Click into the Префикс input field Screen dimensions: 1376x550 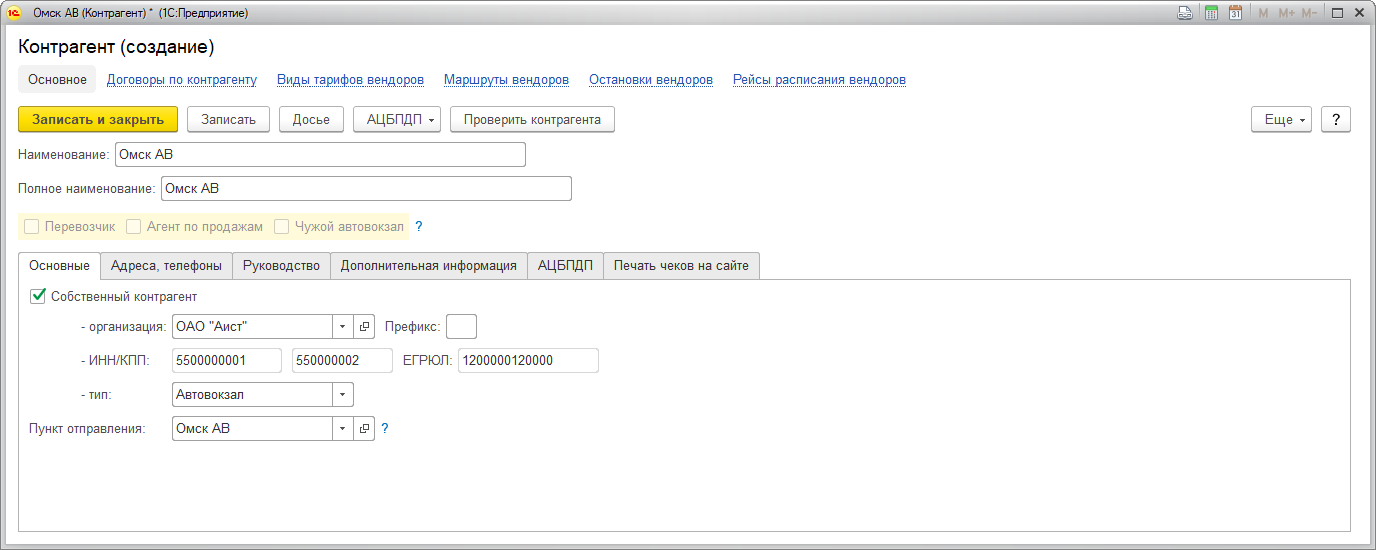461,327
